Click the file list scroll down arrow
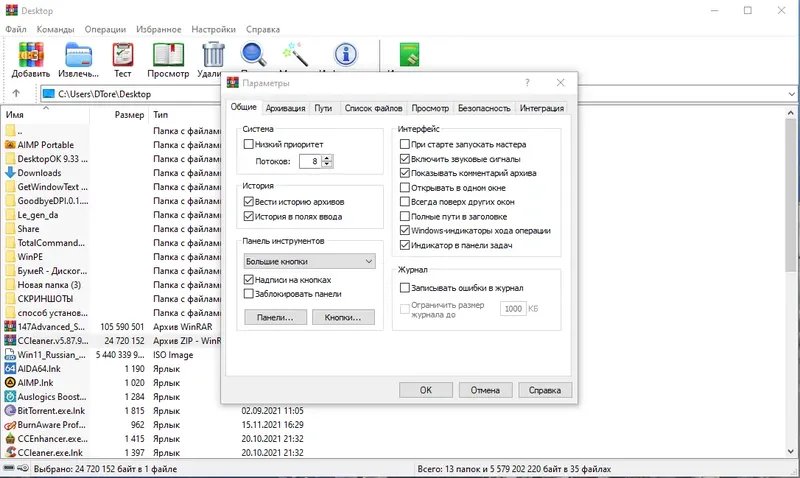800x478 pixels. tap(791, 451)
